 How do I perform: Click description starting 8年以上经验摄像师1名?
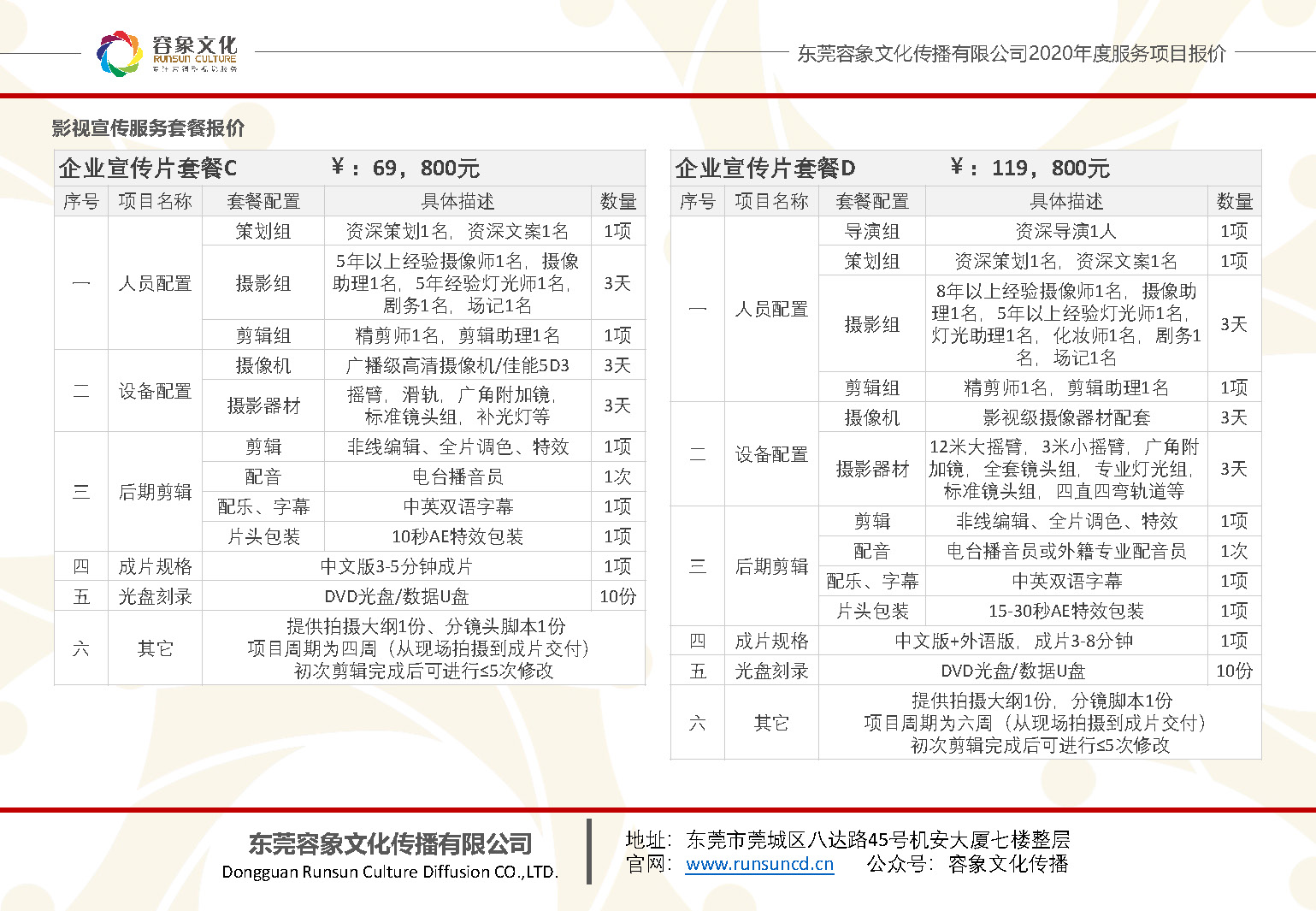1066,324
